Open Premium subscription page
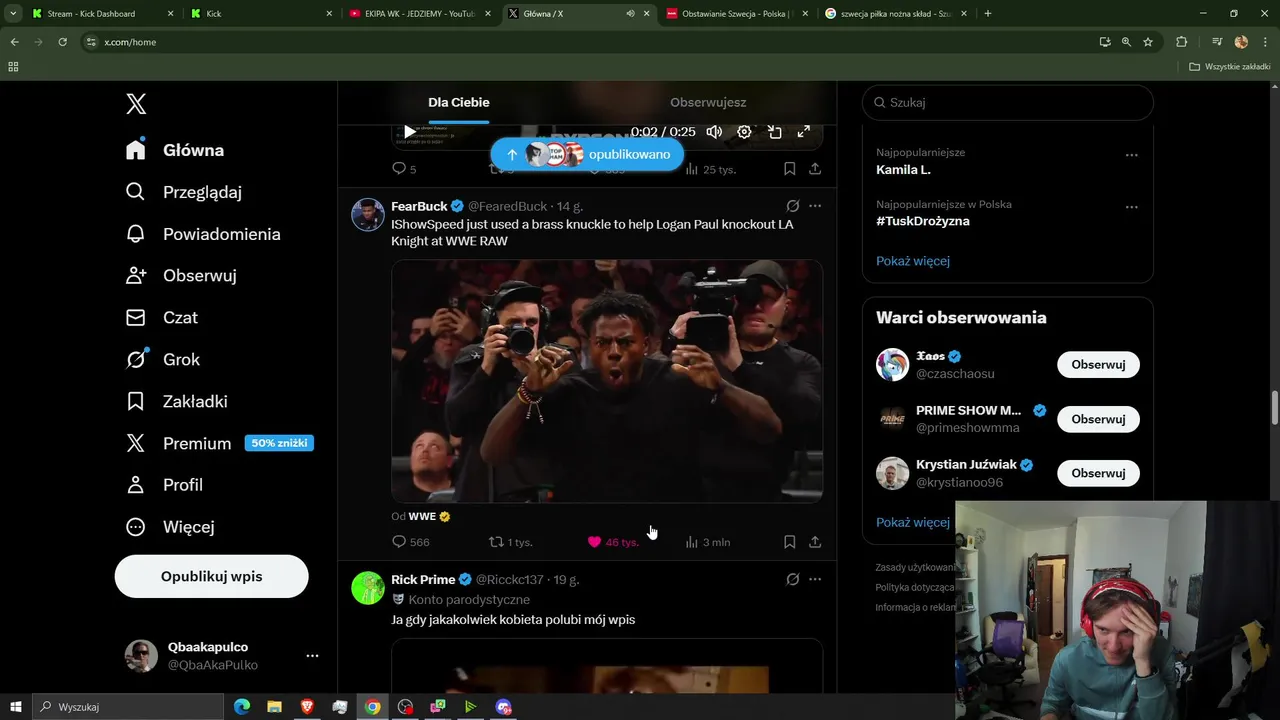This screenshot has height=720, width=1280. pyautogui.click(x=220, y=443)
